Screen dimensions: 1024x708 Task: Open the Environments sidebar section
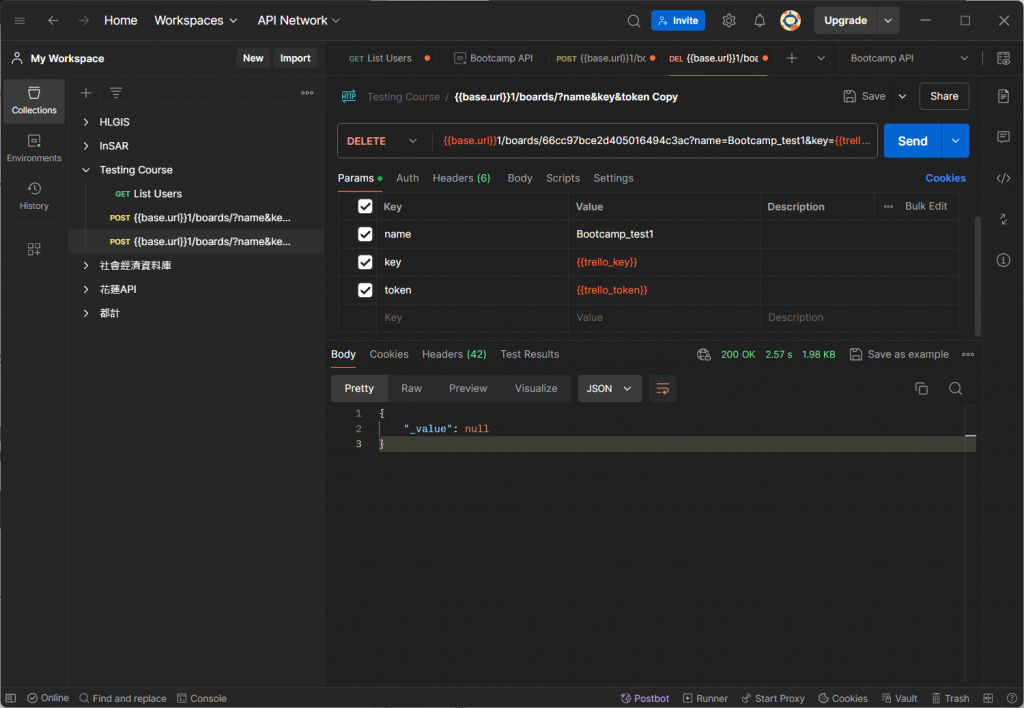click(x=34, y=148)
